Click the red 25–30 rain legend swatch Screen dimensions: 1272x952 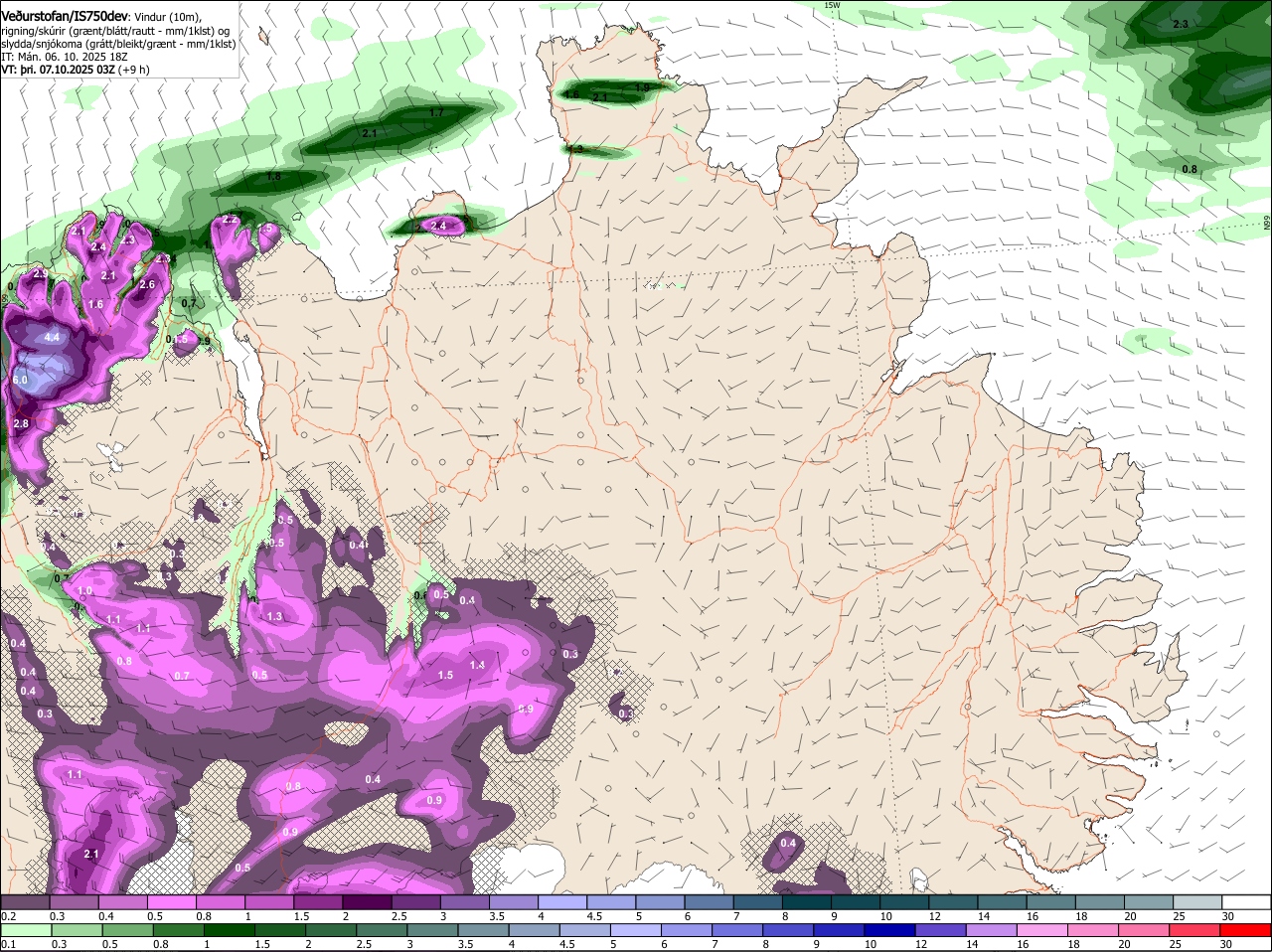[x=1196, y=930]
